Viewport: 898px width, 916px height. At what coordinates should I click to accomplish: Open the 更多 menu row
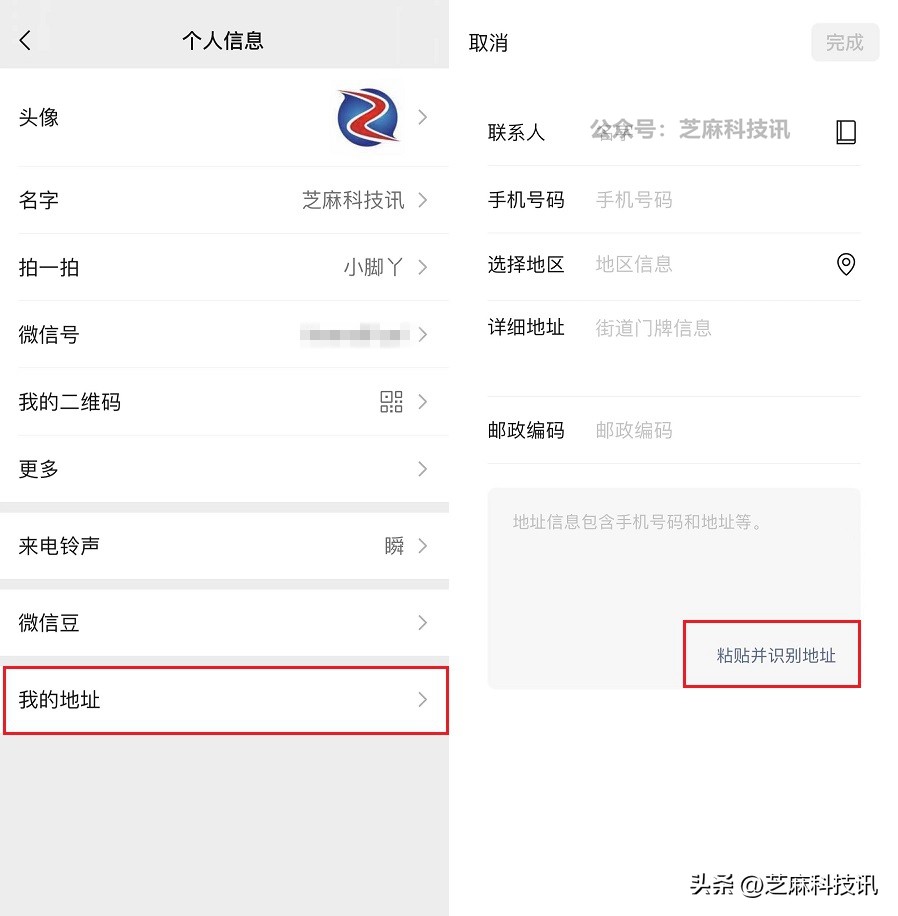pyautogui.click(x=224, y=469)
